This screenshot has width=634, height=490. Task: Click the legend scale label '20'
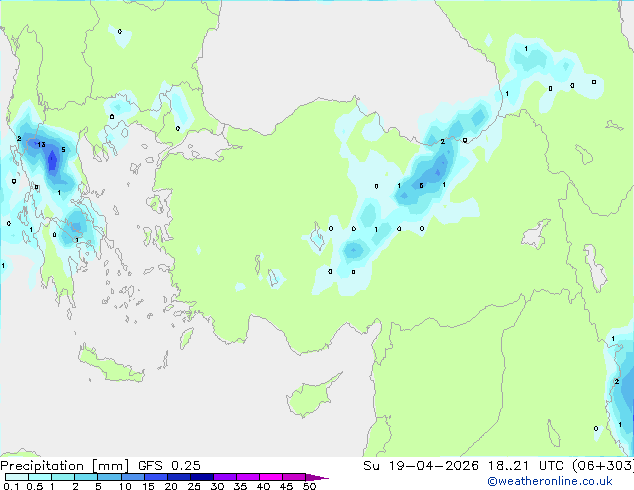(x=171, y=486)
